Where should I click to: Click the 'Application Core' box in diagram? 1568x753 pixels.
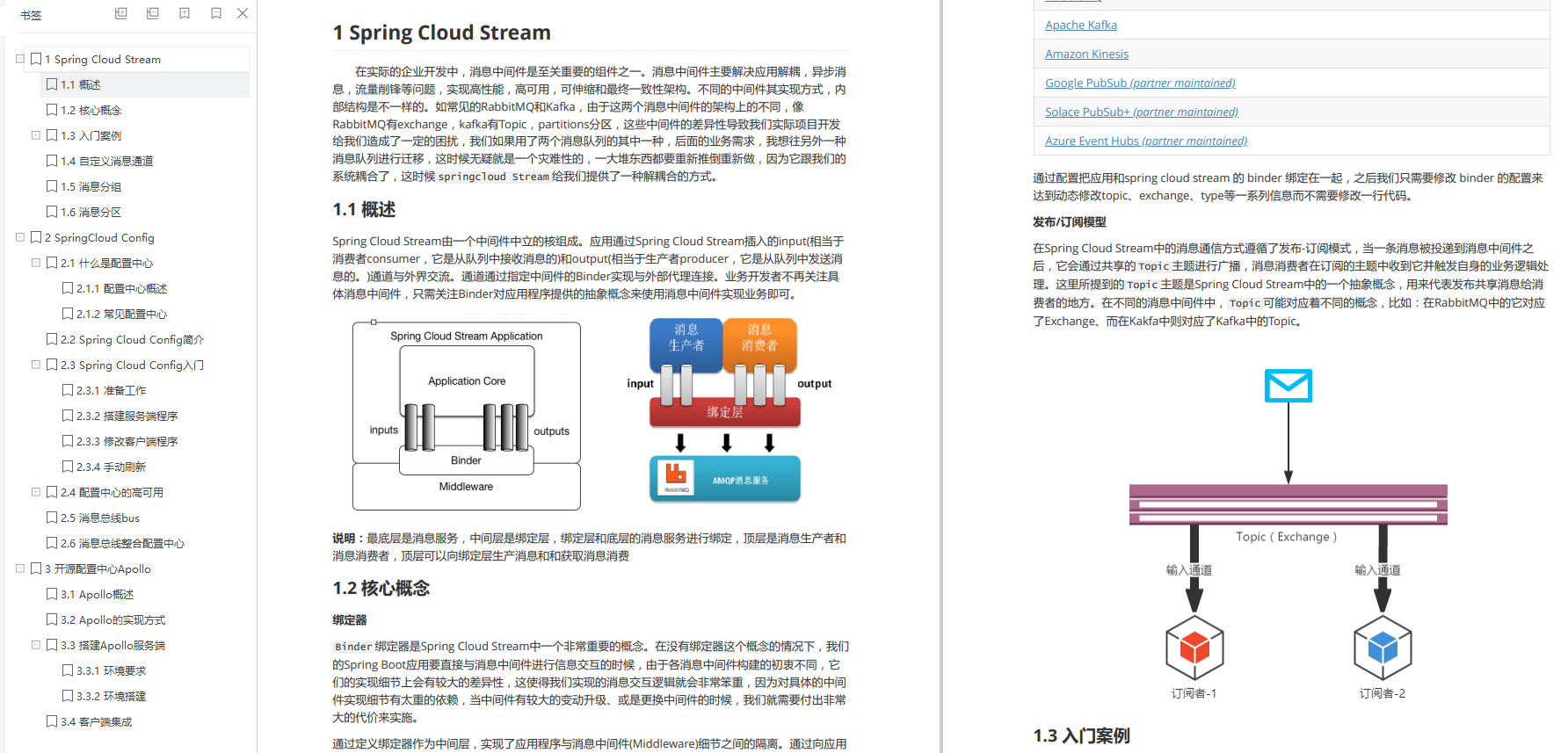(467, 380)
